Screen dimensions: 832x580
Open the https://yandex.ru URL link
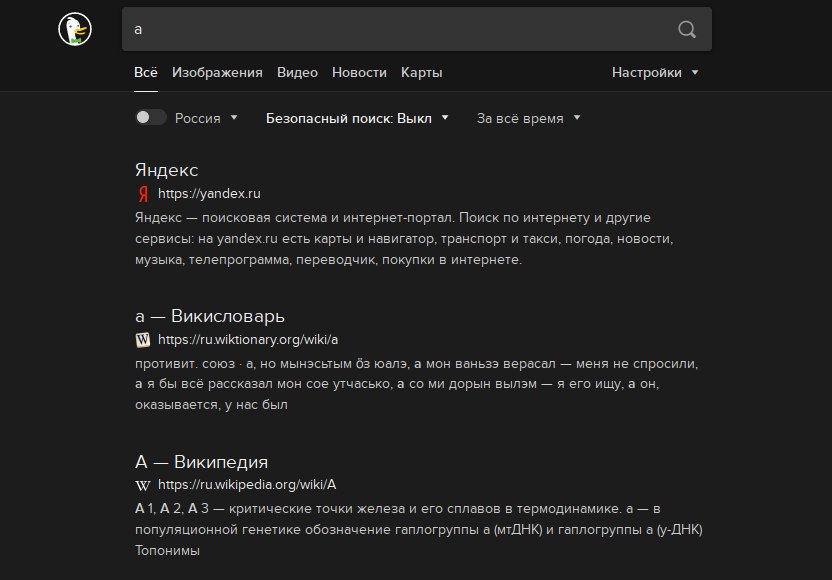pyautogui.click(x=209, y=194)
